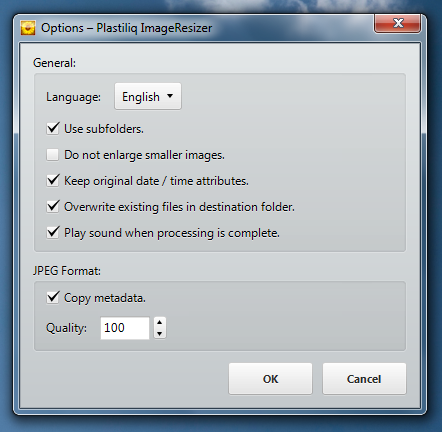Decrease JPEG quality with the down arrow

click(160, 333)
